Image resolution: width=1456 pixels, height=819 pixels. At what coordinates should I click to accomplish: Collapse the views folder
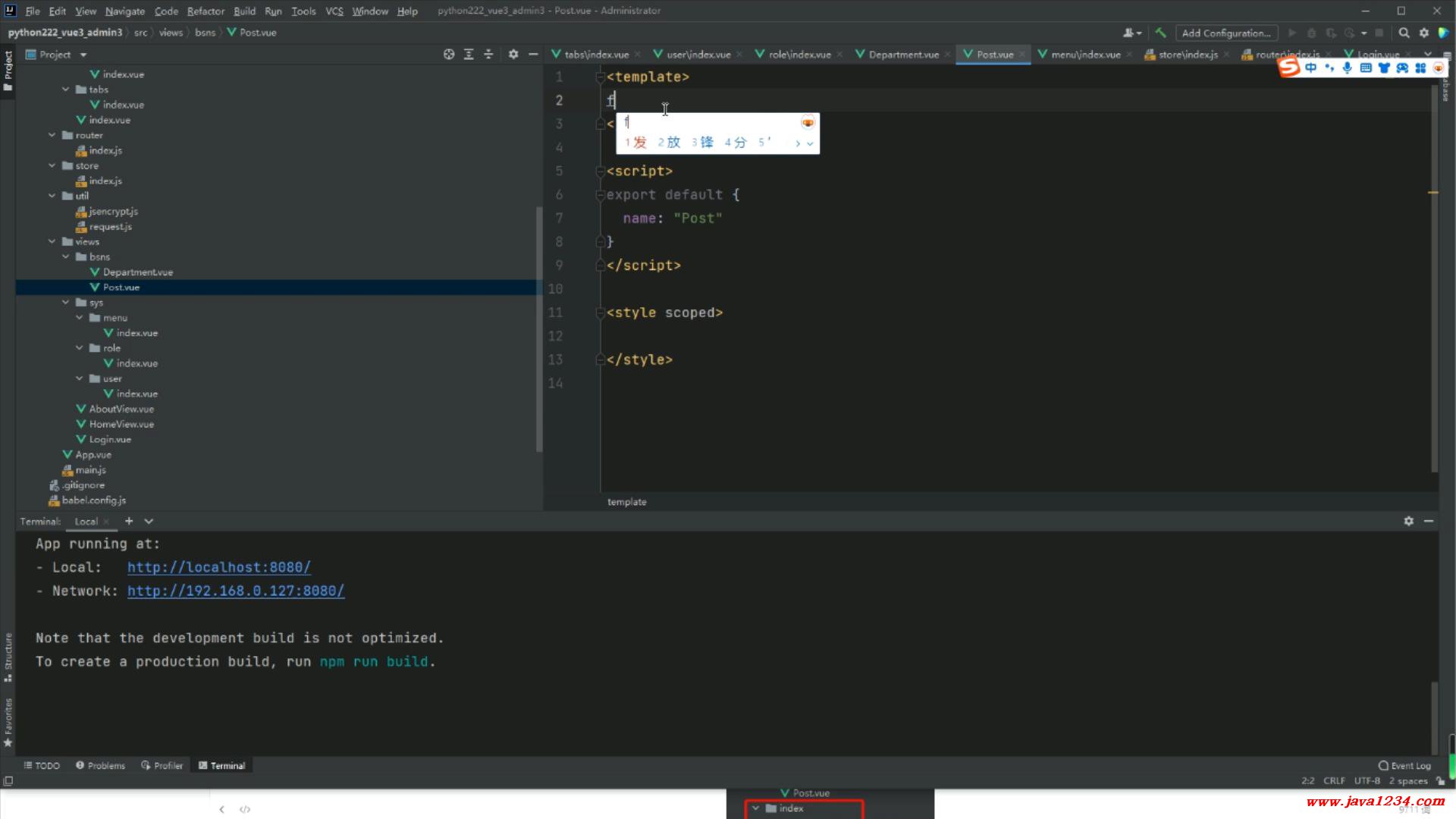pyautogui.click(x=52, y=241)
